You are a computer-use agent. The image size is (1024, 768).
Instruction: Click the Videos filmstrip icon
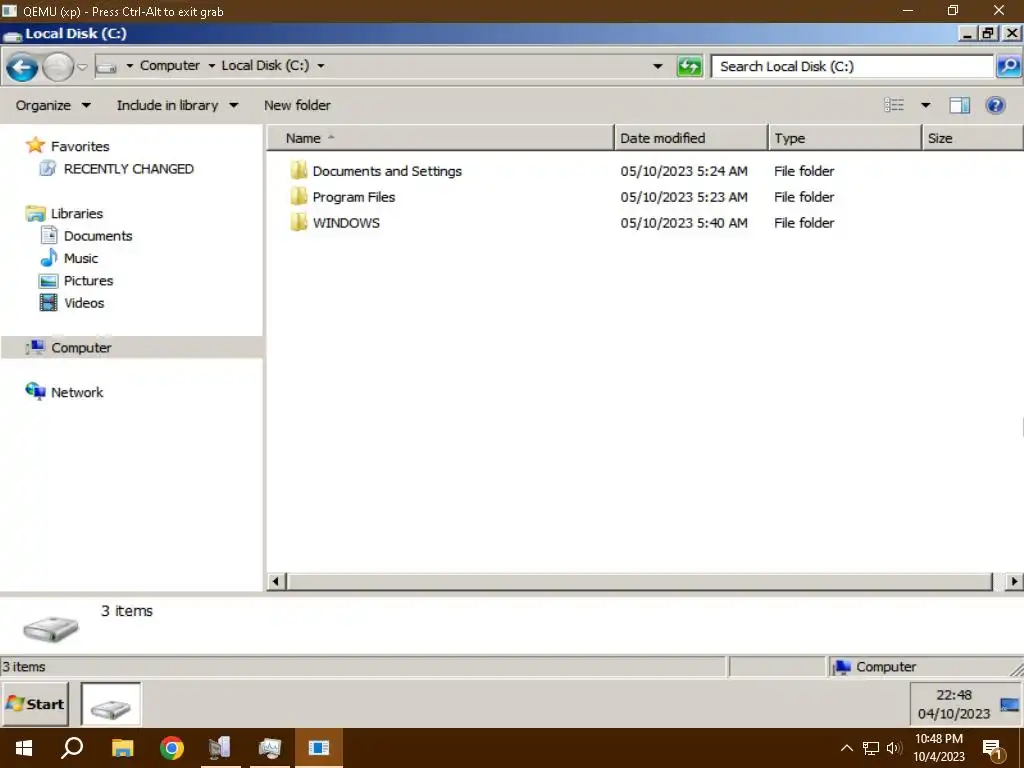pos(48,302)
